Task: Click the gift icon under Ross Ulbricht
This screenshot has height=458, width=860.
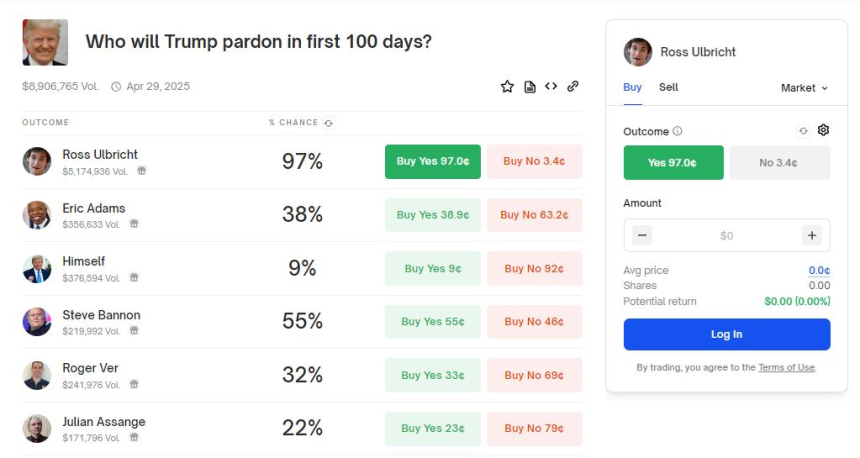Action: click(141, 171)
